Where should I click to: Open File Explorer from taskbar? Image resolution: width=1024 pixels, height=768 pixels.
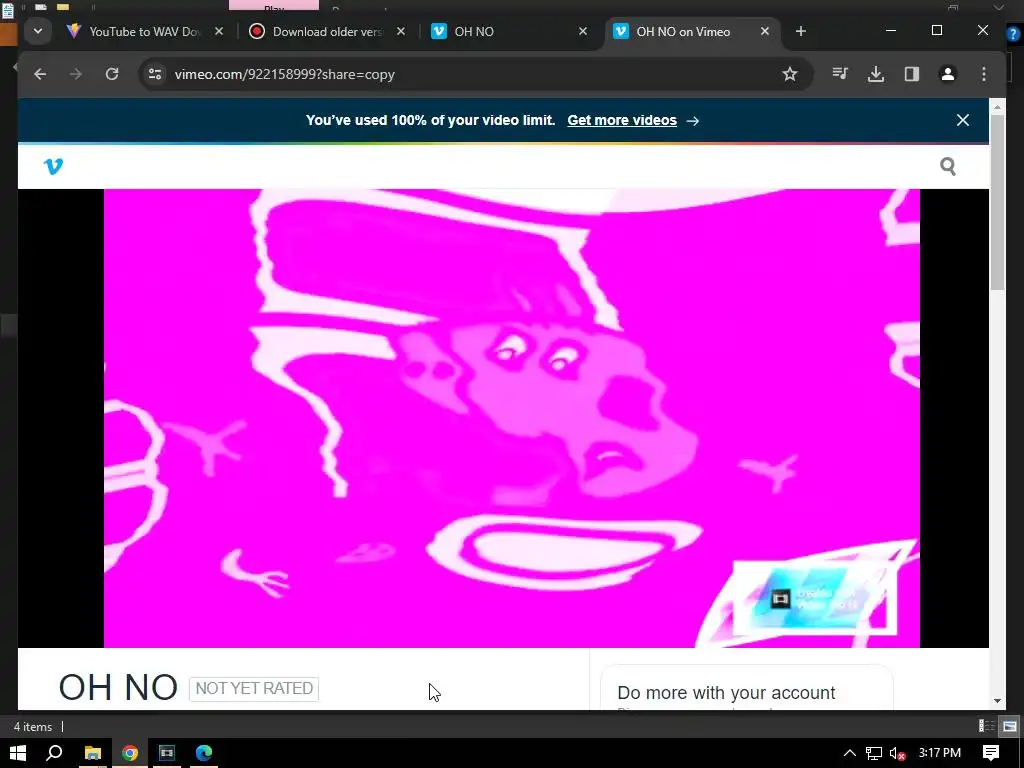pyautogui.click(x=93, y=753)
